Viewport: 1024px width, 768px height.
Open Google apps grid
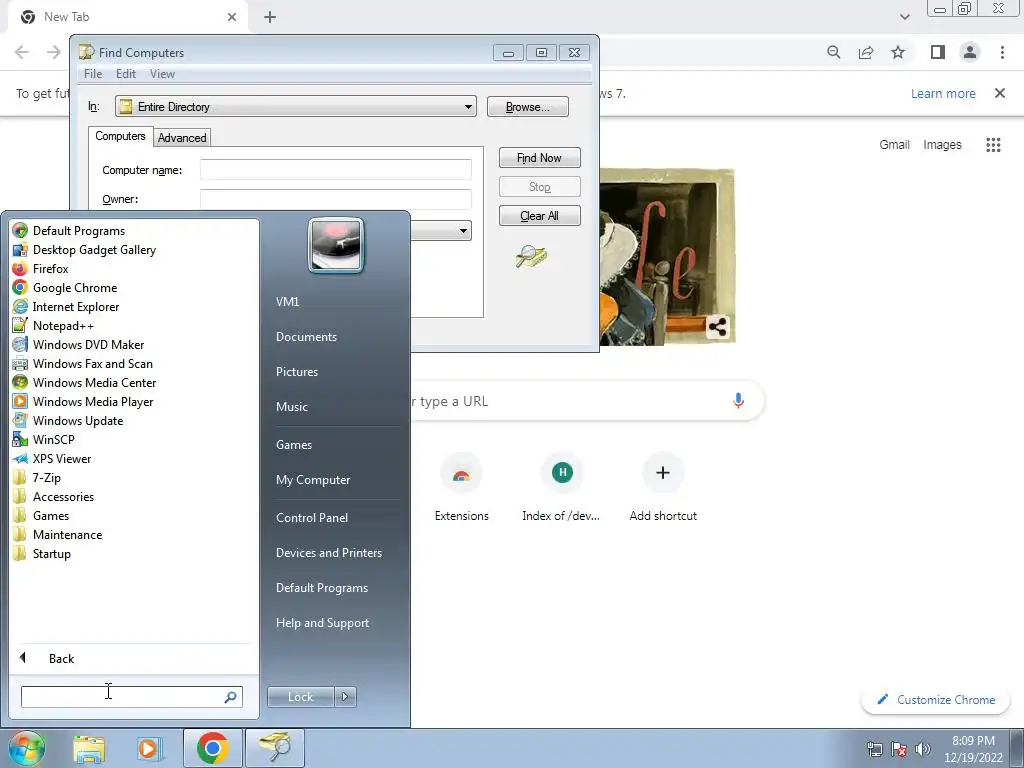pos(993,144)
